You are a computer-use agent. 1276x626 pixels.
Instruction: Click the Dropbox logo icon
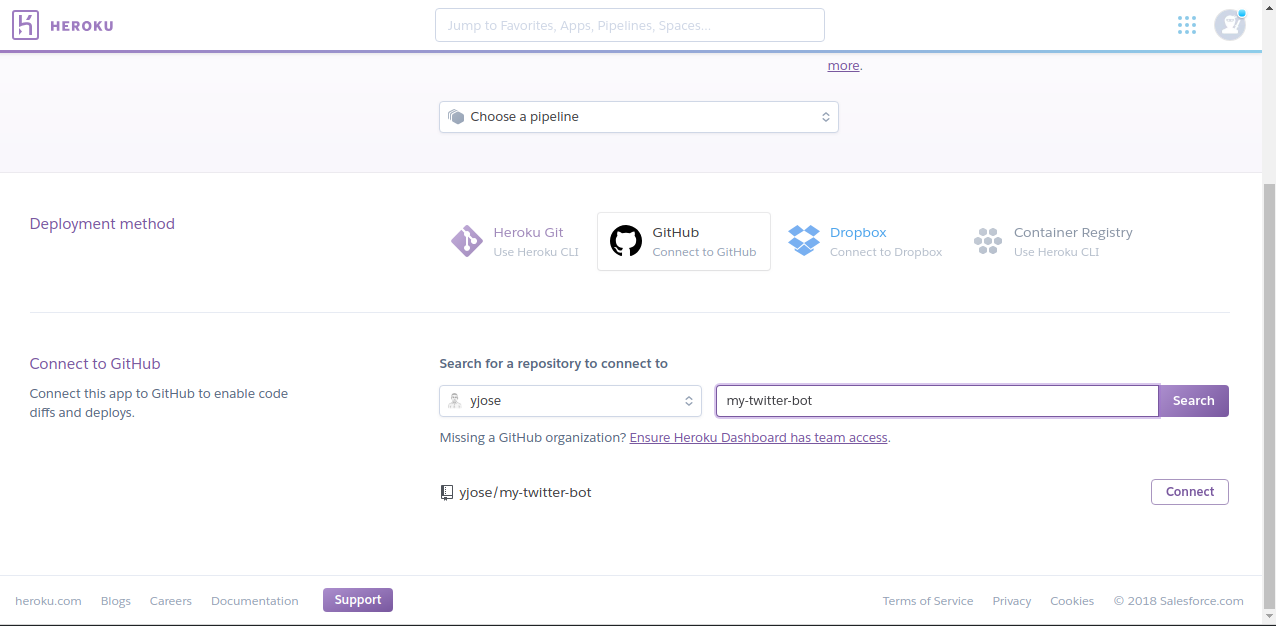(804, 240)
